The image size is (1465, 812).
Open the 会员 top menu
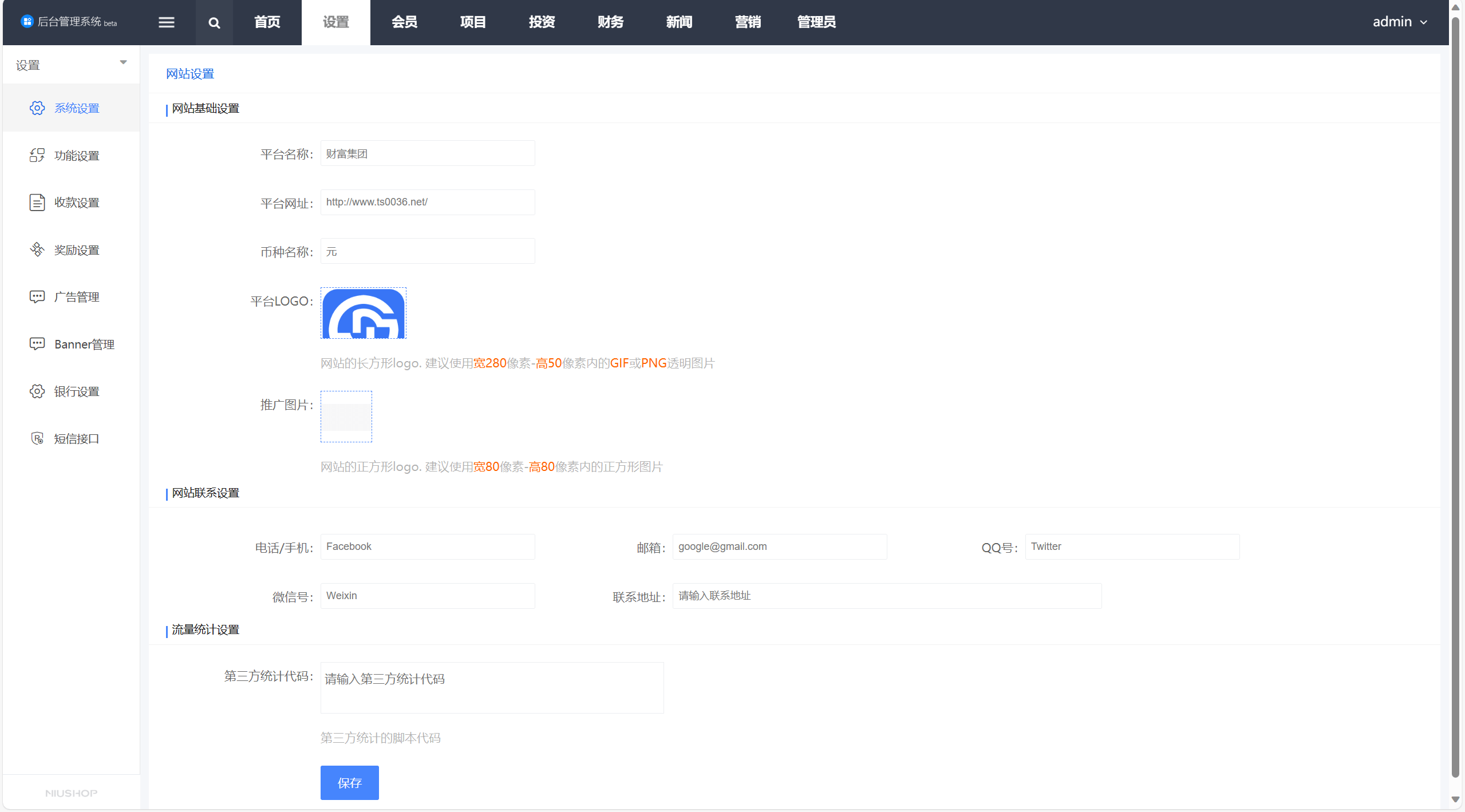(404, 22)
